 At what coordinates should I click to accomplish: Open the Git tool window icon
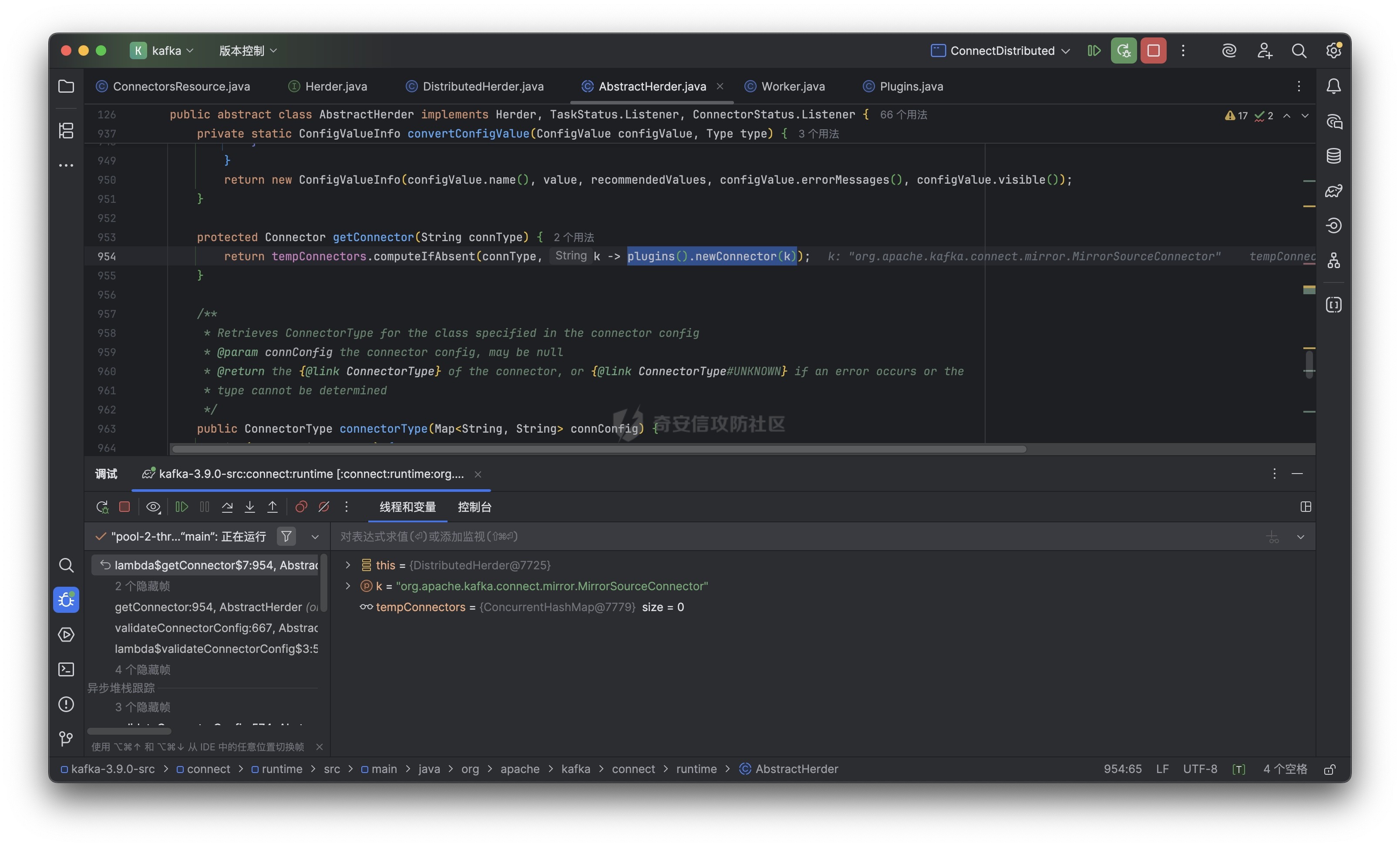pos(66,739)
